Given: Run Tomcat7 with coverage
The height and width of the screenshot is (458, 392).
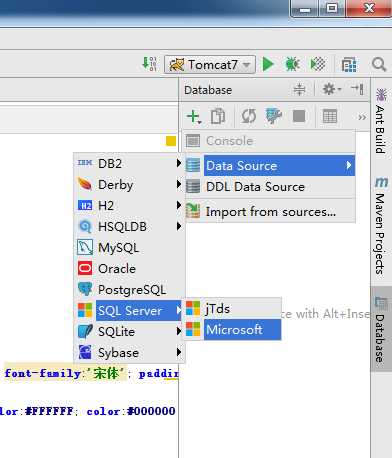Looking at the screenshot, I should (317, 64).
